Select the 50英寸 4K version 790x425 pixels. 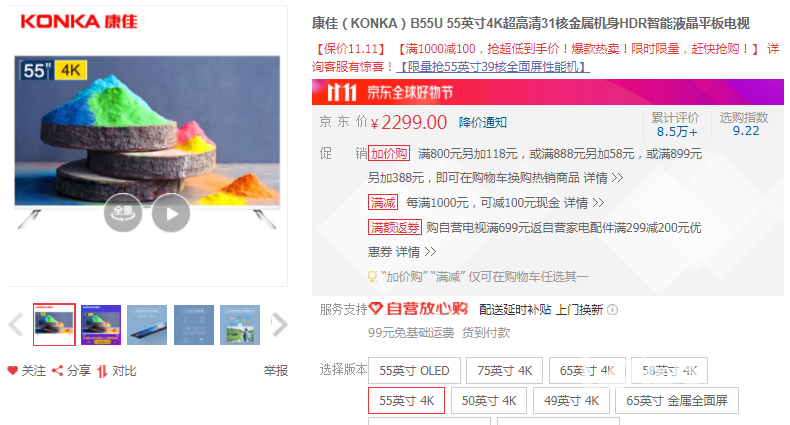click(x=489, y=401)
